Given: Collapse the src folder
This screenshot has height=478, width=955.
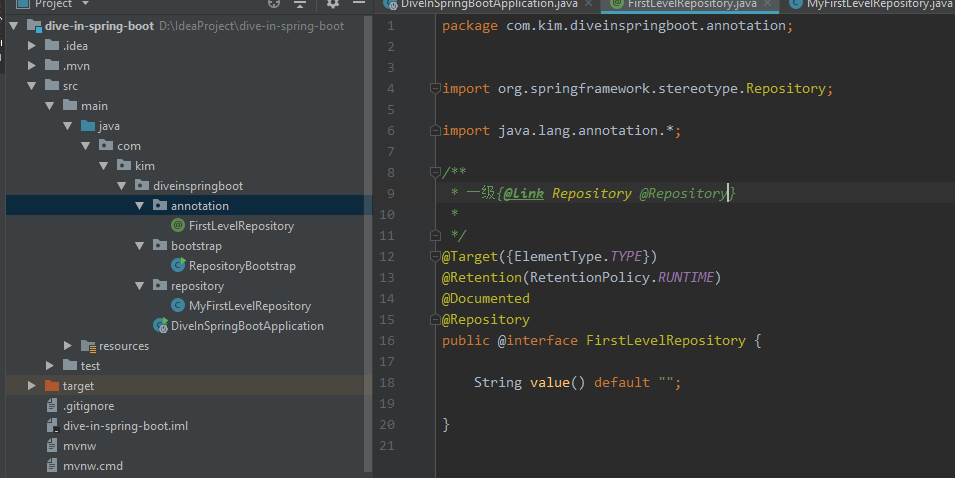Looking at the screenshot, I should pyautogui.click(x=32, y=86).
